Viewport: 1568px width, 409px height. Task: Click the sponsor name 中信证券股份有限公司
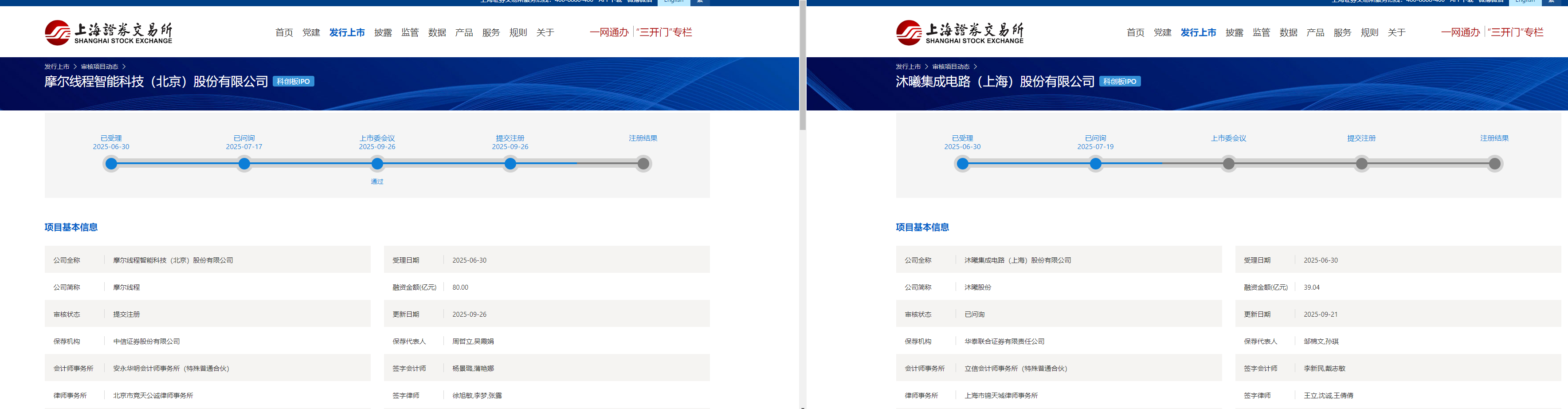click(147, 342)
